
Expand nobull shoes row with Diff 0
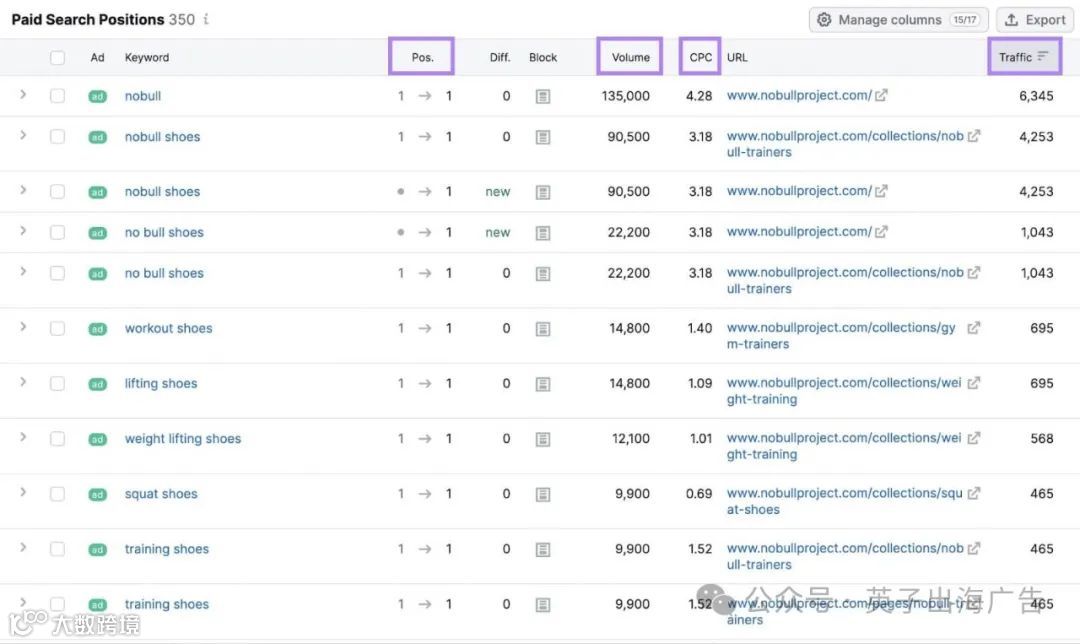point(23,135)
